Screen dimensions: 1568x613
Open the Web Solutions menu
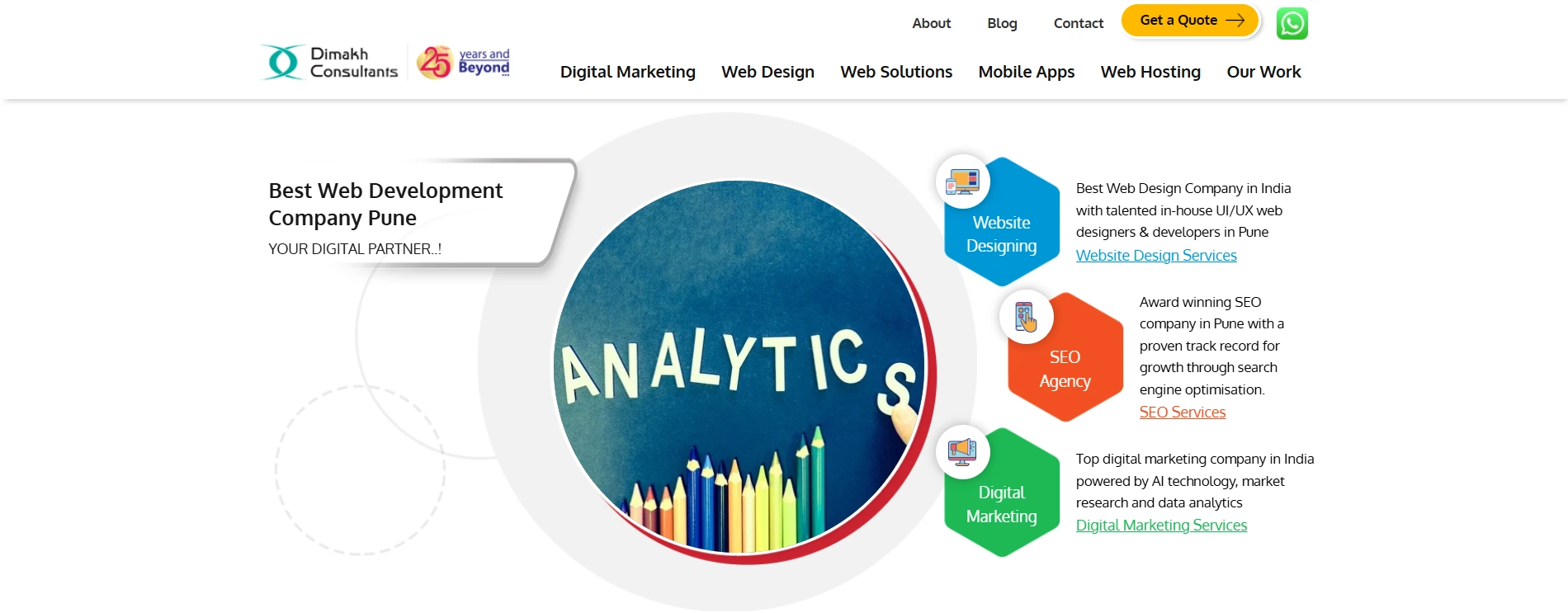coord(896,72)
